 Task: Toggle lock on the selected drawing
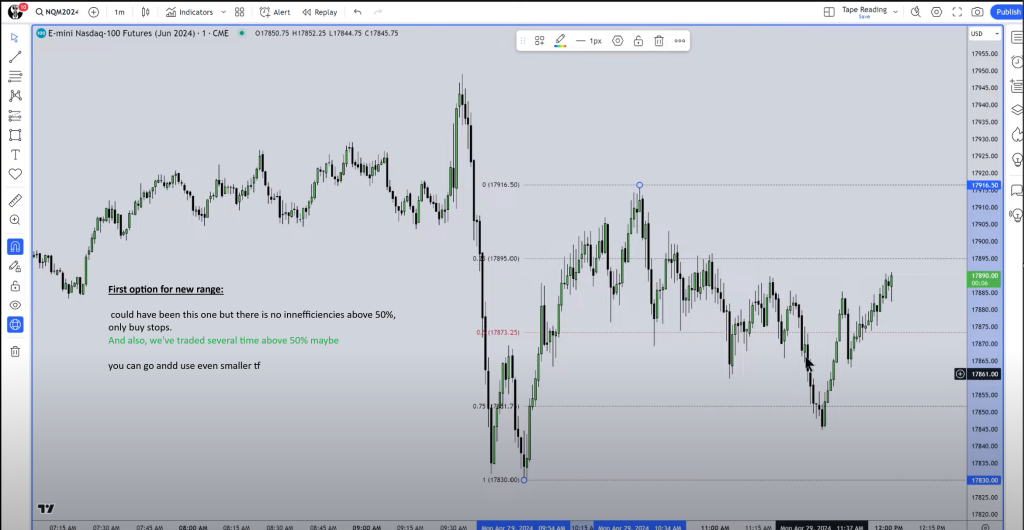tap(638, 40)
